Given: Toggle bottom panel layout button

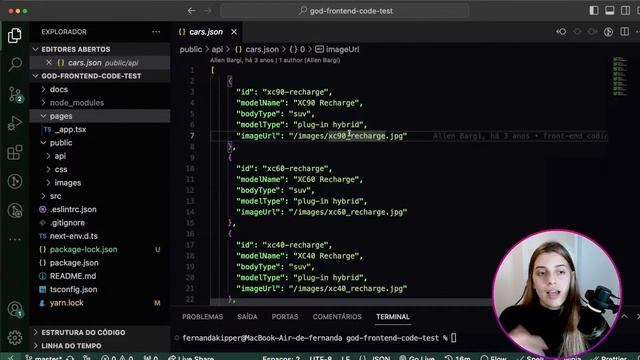Looking at the screenshot, I should click(x=609, y=11).
